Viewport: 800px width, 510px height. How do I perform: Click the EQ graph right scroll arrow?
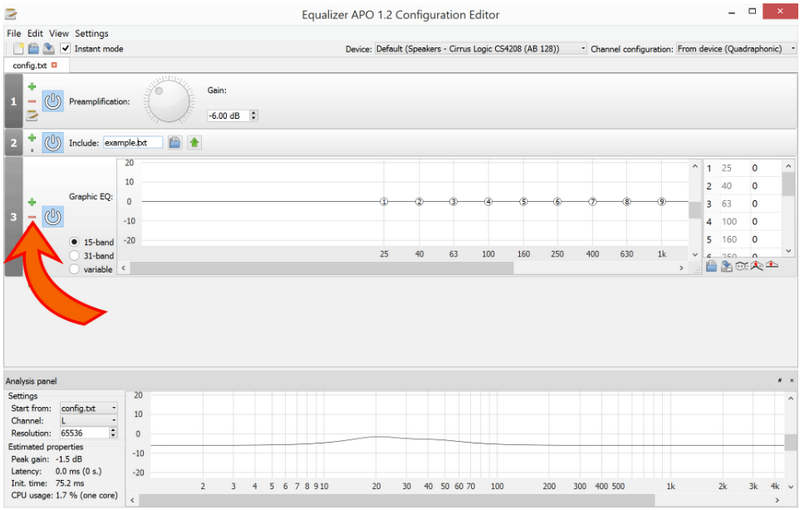[682, 268]
